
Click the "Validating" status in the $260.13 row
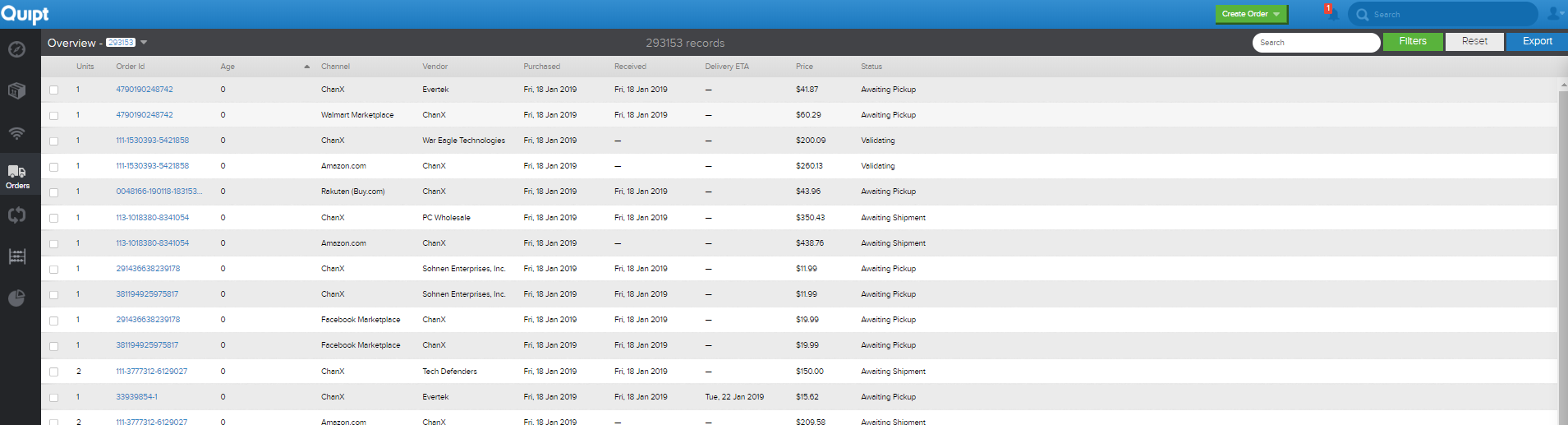[877, 166]
